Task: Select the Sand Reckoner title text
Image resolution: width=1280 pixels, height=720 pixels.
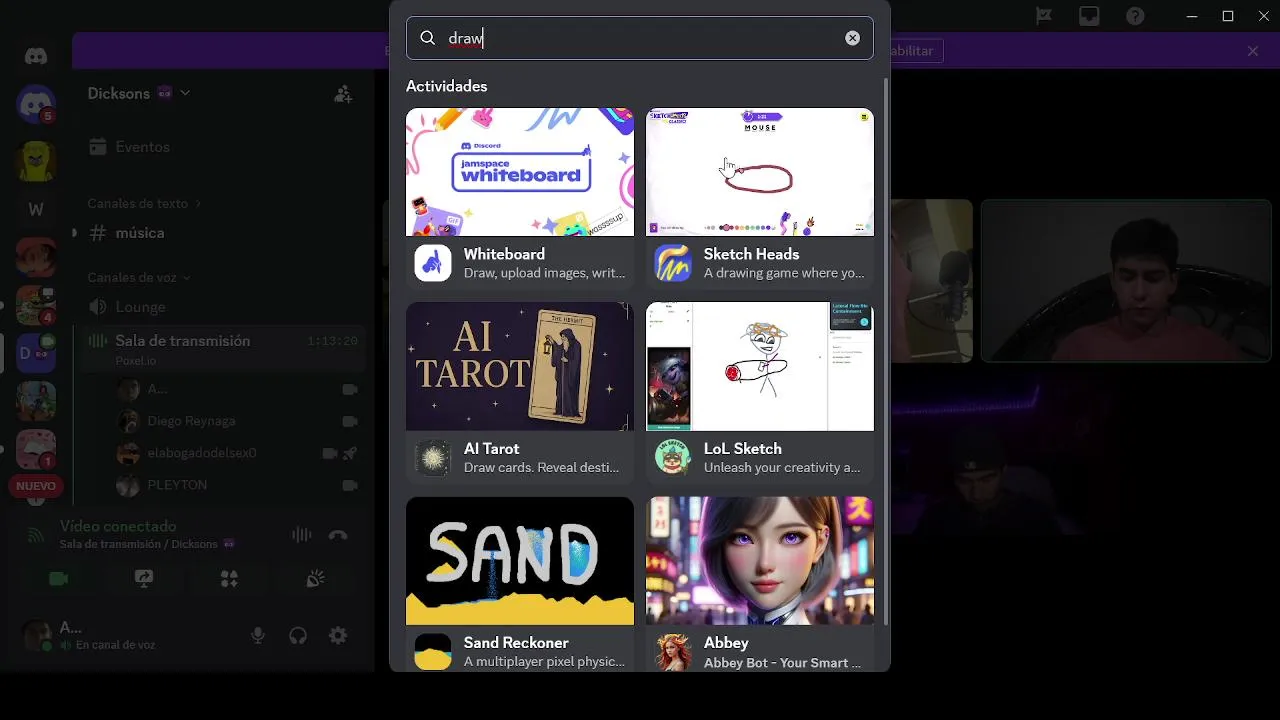Action: 516,643
